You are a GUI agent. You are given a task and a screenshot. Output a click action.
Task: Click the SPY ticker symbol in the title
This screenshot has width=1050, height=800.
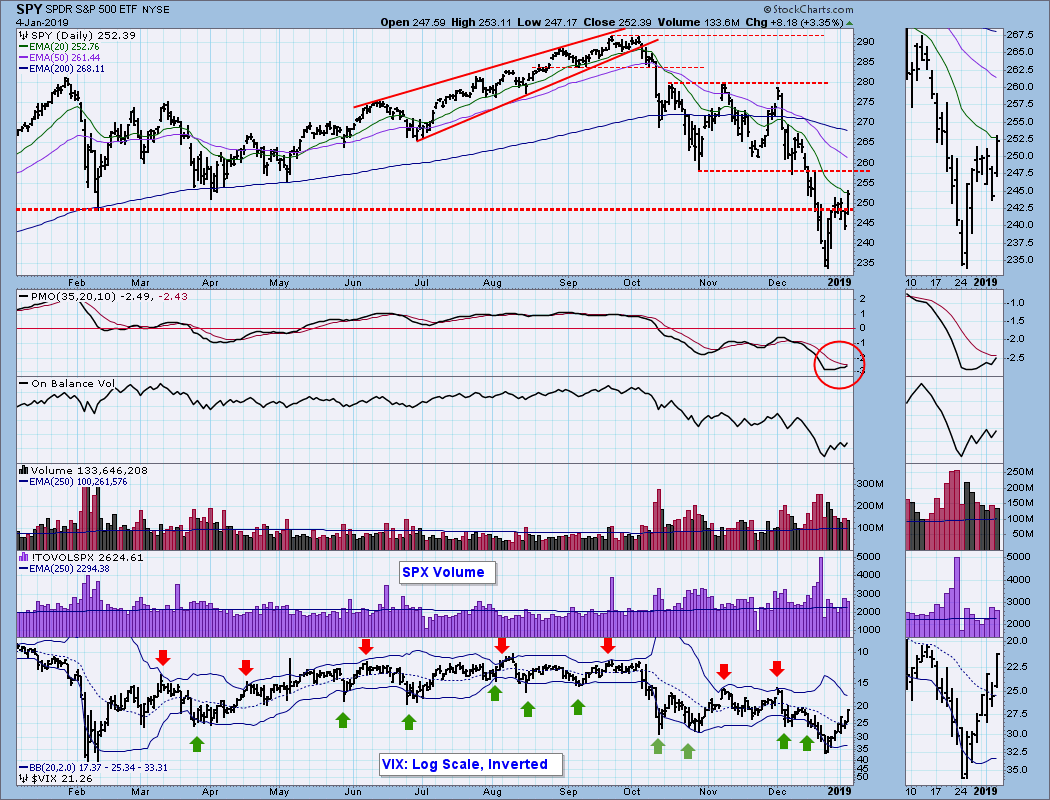tap(29, 9)
